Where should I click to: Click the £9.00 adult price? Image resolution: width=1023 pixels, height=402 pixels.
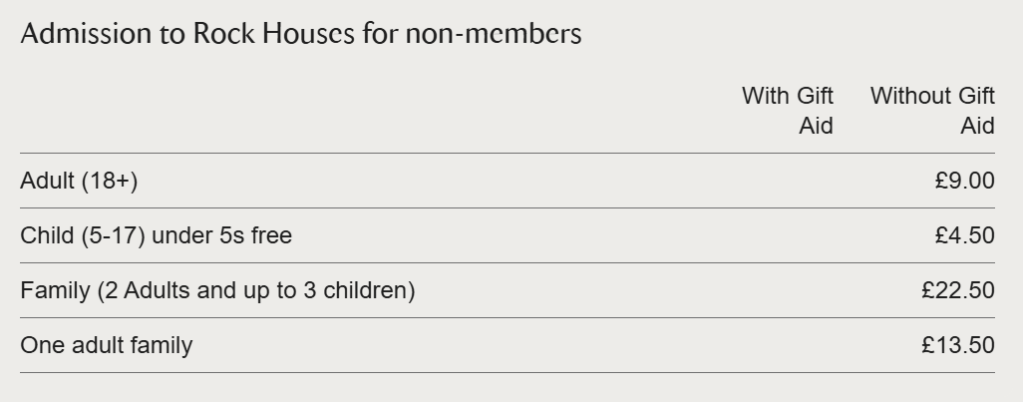(x=962, y=181)
